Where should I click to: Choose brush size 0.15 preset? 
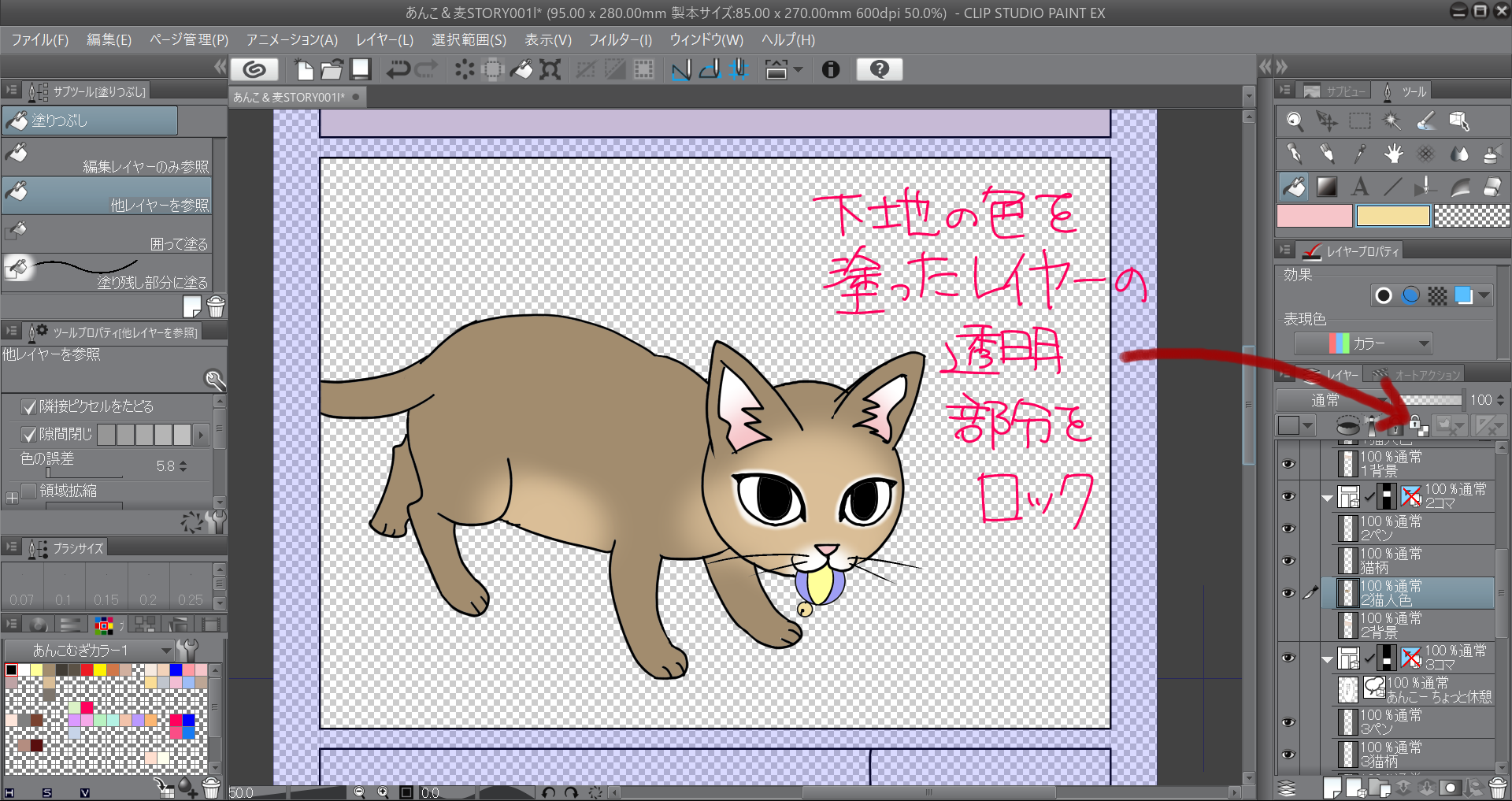(106, 587)
